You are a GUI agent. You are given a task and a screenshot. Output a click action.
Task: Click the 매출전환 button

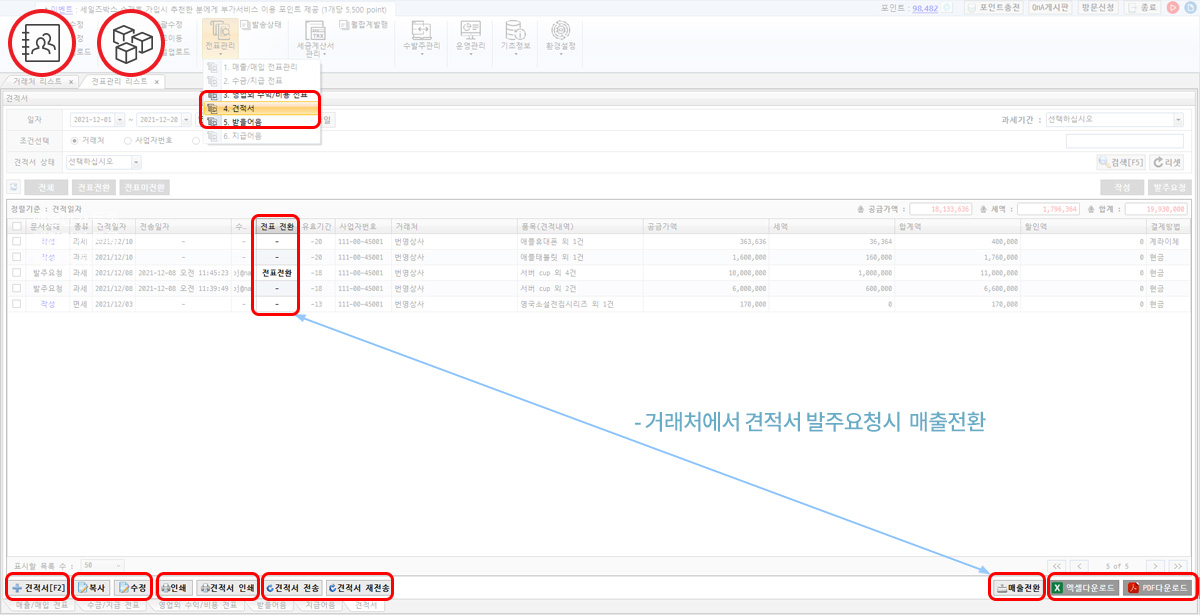[x=1018, y=587]
